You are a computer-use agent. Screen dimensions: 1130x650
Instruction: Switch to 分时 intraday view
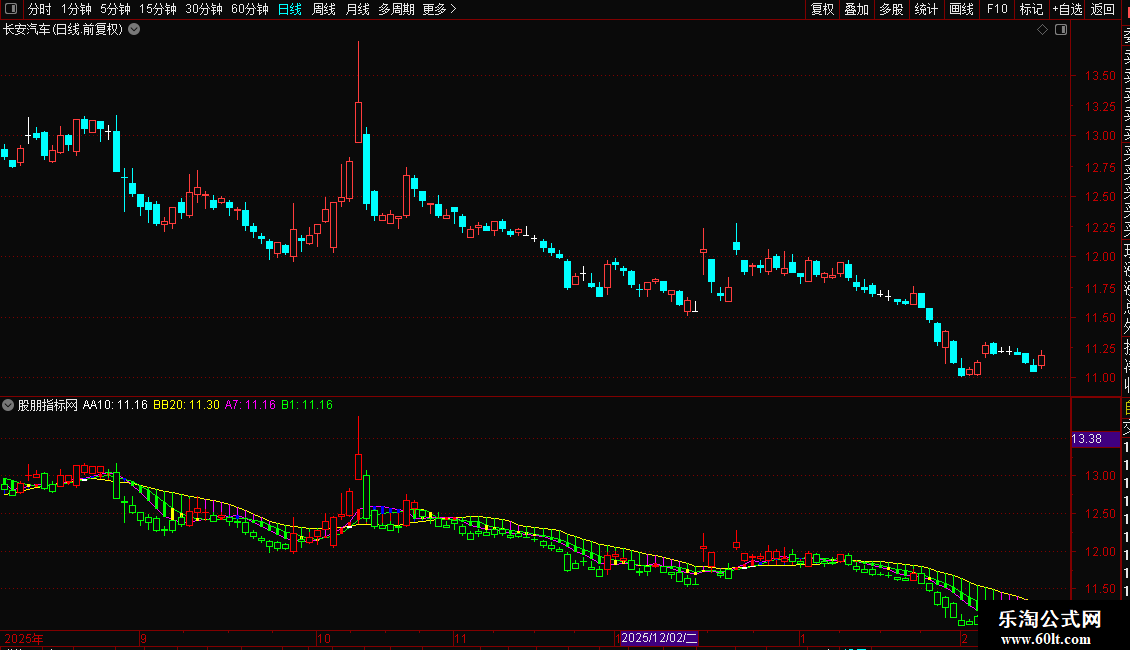pos(40,9)
